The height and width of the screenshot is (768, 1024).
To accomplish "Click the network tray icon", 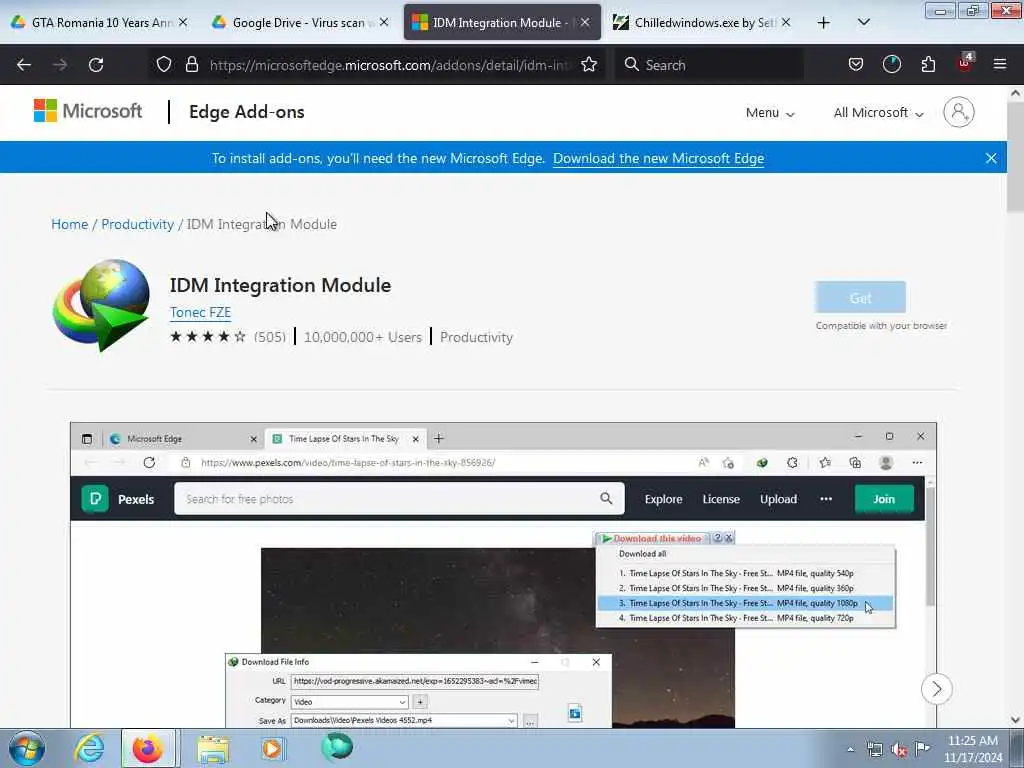I will tap(875, 749).
